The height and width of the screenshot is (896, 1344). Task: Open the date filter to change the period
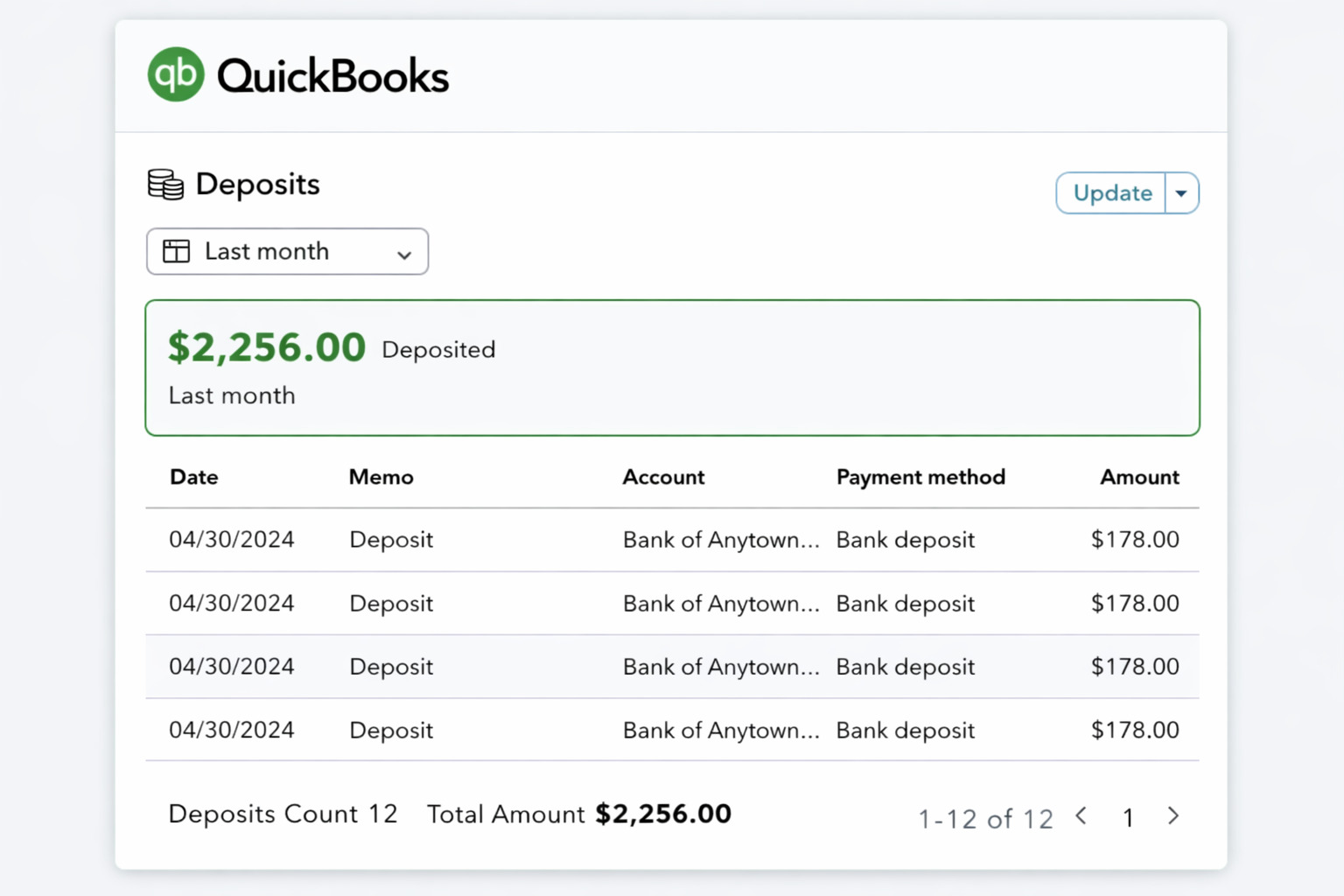287,251
